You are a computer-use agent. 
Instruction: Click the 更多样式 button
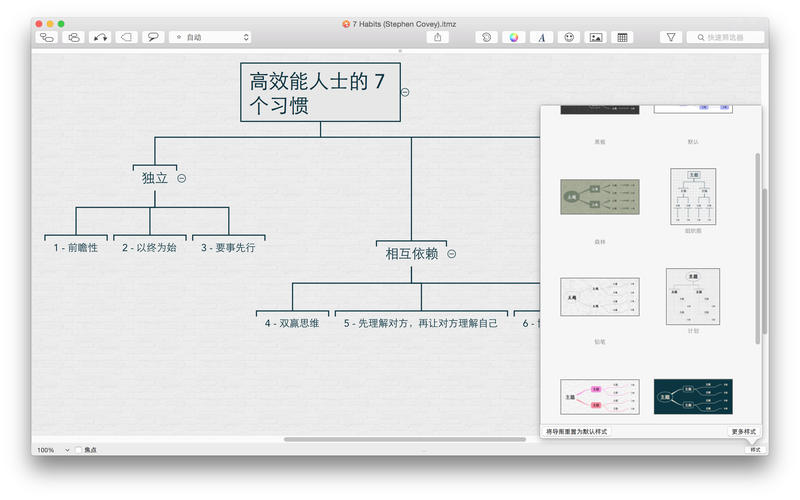[743, 432]
